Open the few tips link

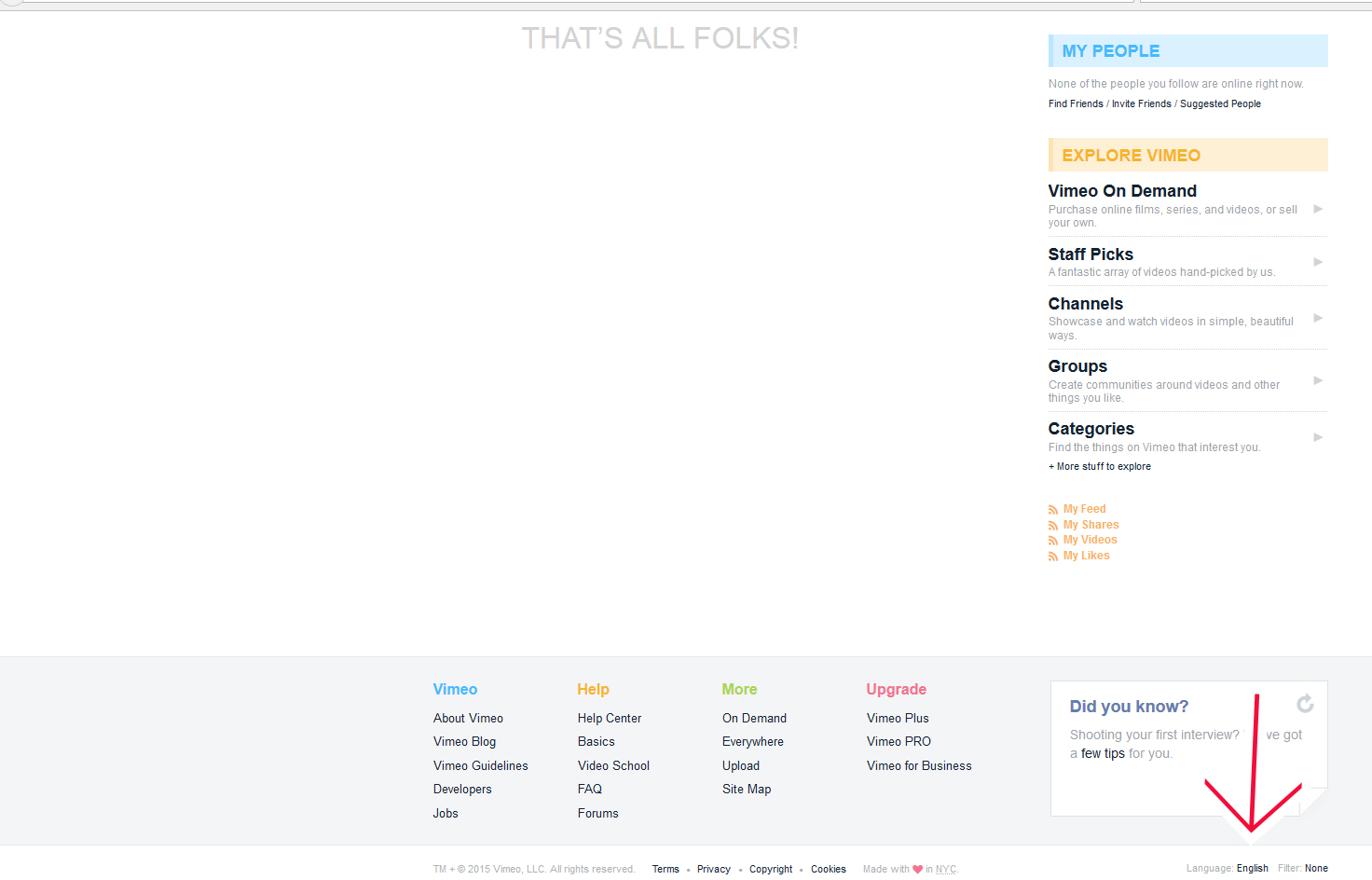[x=1103, y=753]
